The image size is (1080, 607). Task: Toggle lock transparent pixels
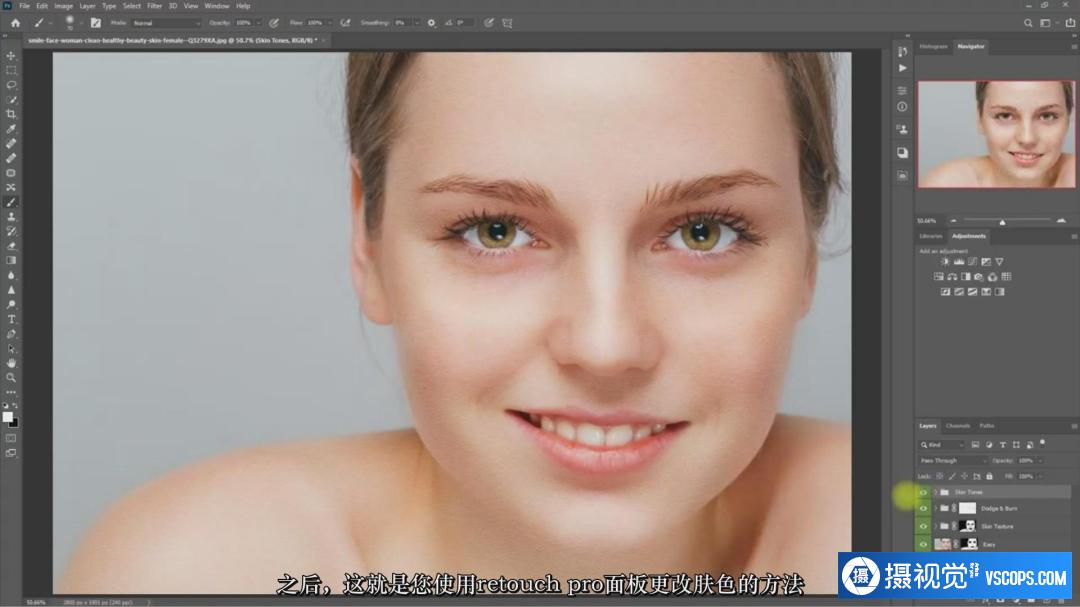coord(940,476)
